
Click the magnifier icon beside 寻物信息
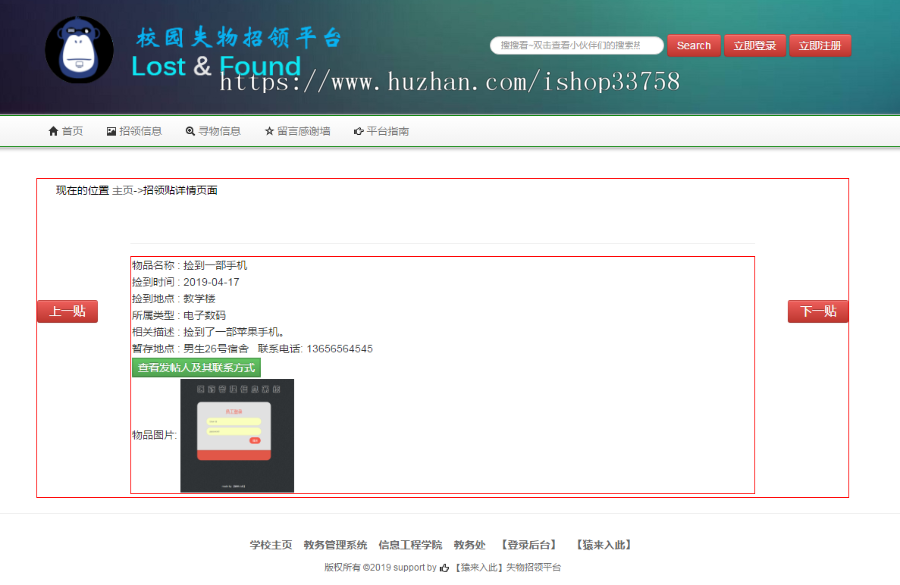point(190,130)
